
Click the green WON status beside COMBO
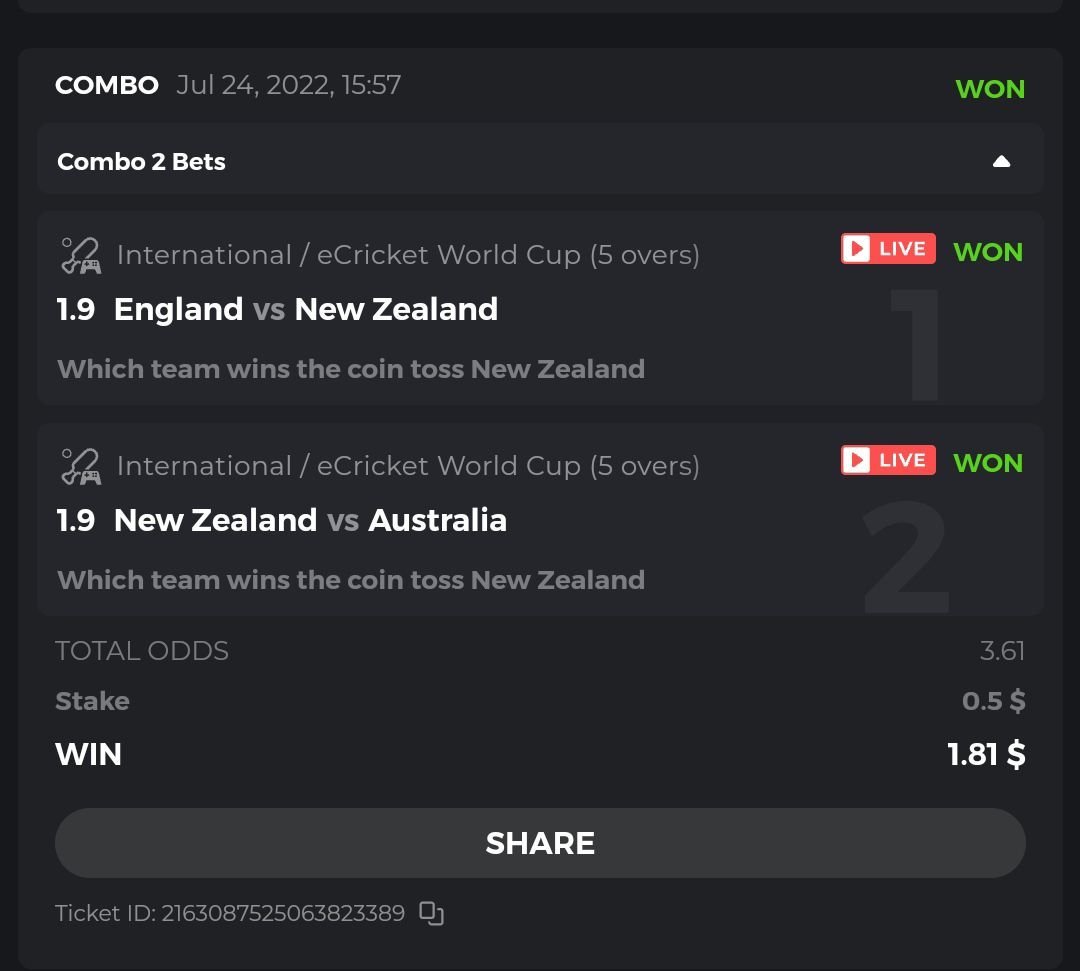coord(990,89)
